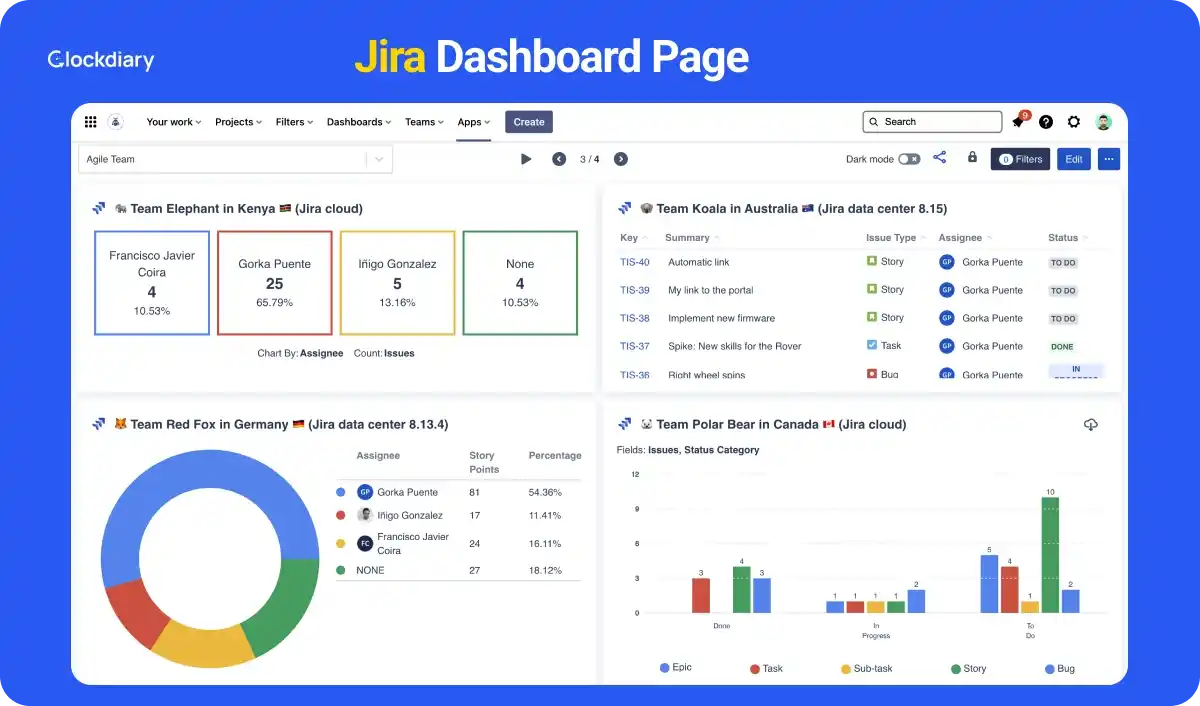
Task: Go to next dashboard page arrow
Action: [621, 159]
